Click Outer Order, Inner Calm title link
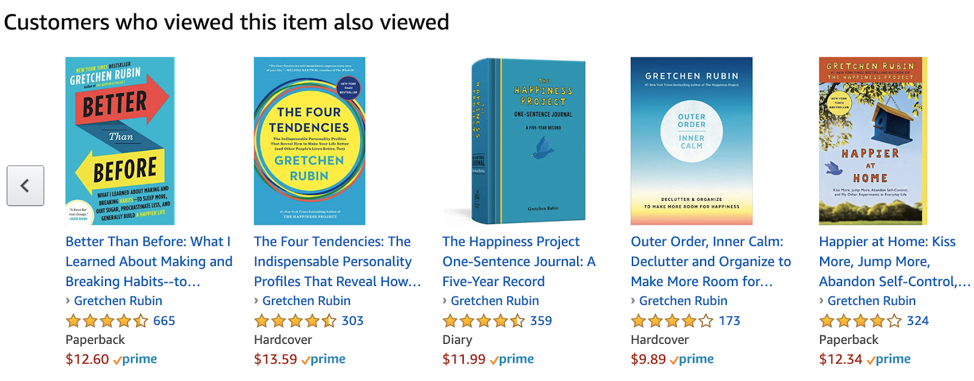The width and height of the screenshot is (974, 381). (x=711, y=261)
